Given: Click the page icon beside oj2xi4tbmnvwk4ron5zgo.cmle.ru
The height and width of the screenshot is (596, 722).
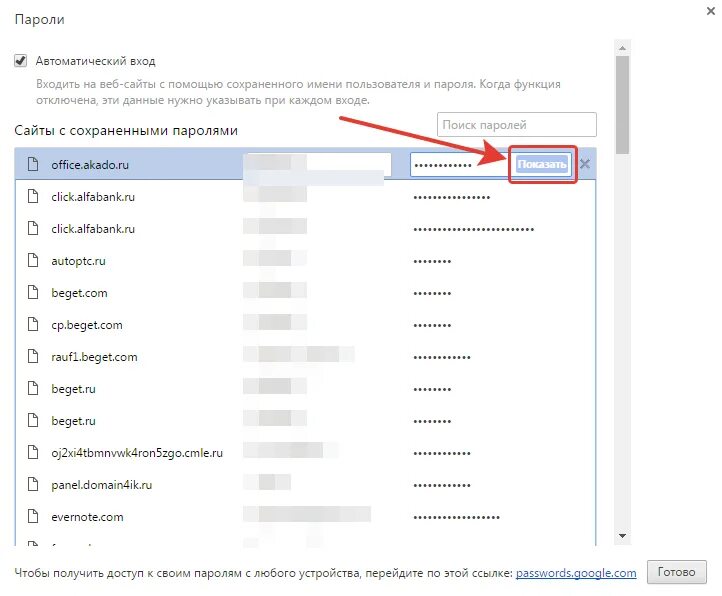Looking at the screenshot, I should tap(33, 452).
